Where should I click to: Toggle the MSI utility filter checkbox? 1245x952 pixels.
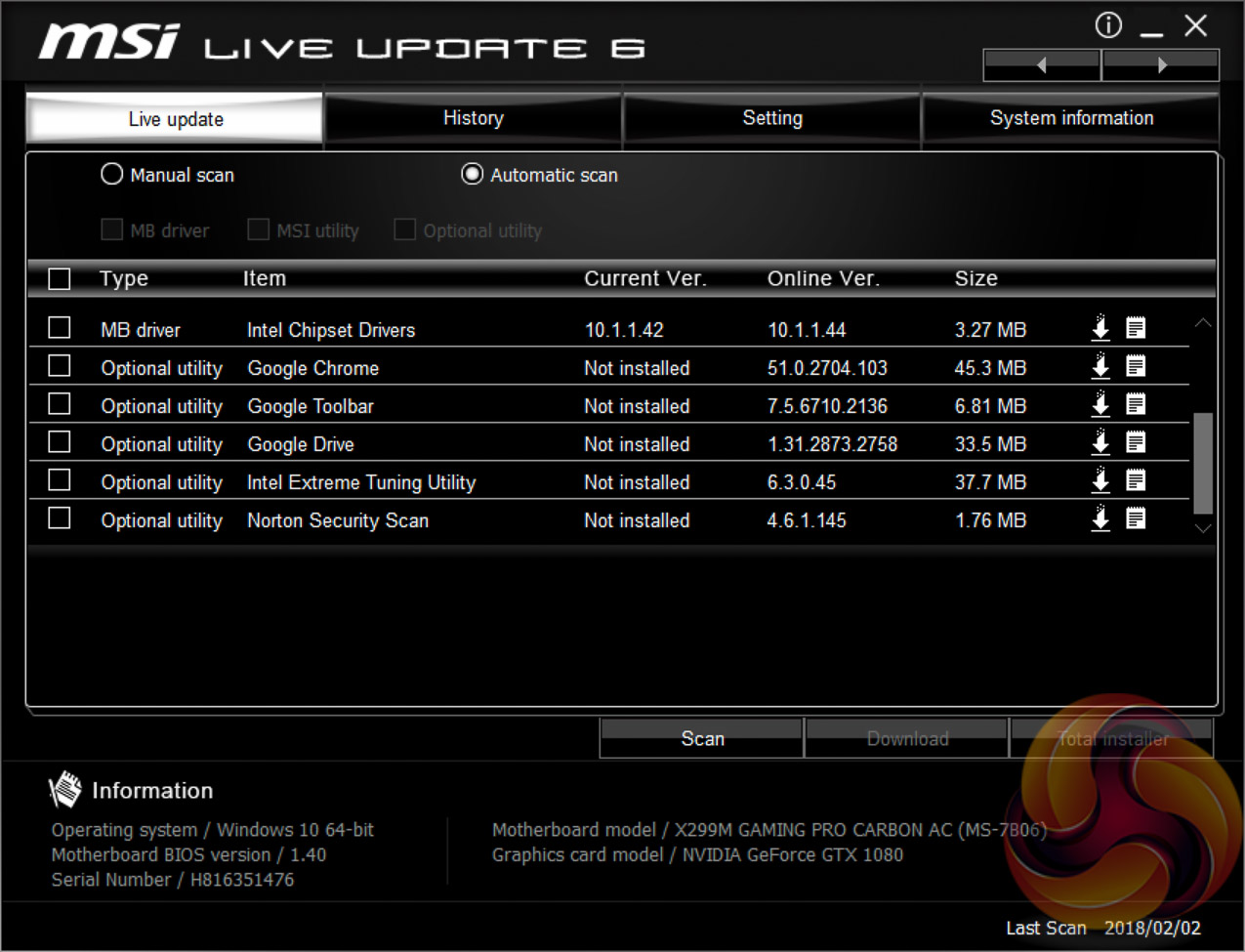pos(258,229)
